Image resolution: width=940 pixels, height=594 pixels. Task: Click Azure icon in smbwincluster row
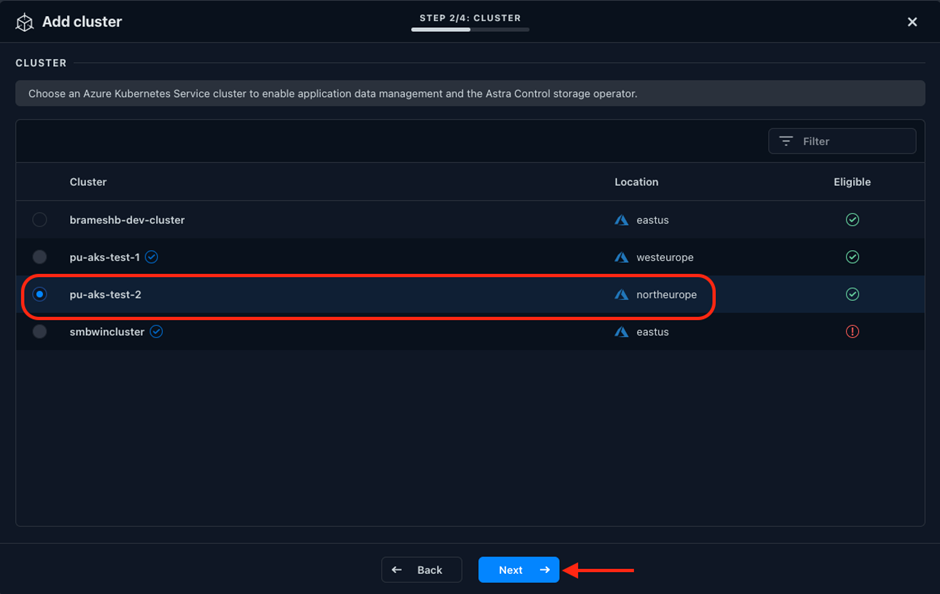pos(622,331)
